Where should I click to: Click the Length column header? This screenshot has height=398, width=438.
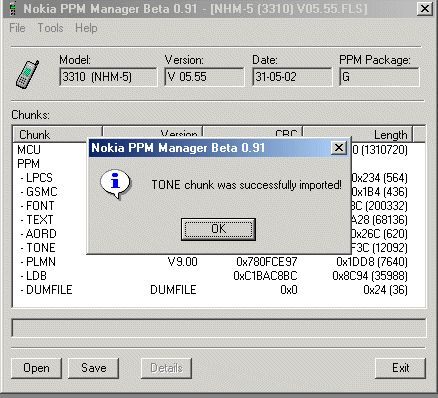tap(358, 134)
